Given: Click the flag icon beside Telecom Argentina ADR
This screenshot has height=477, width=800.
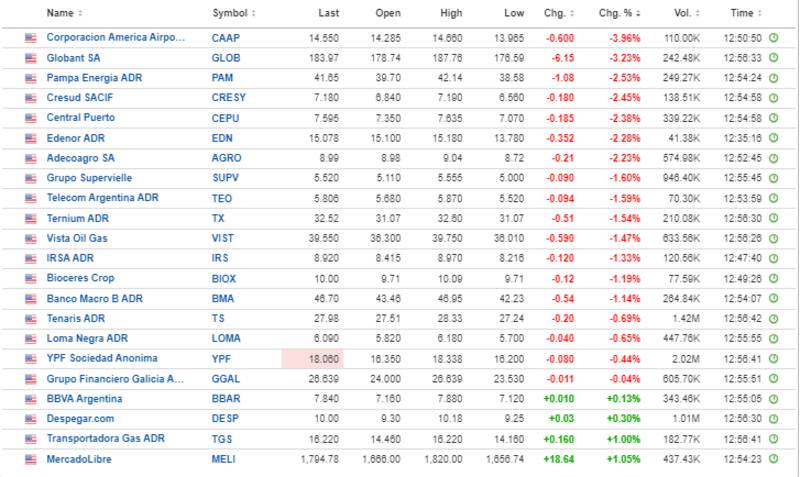Looking at the screenshot, I should click(x=30, y=198).
